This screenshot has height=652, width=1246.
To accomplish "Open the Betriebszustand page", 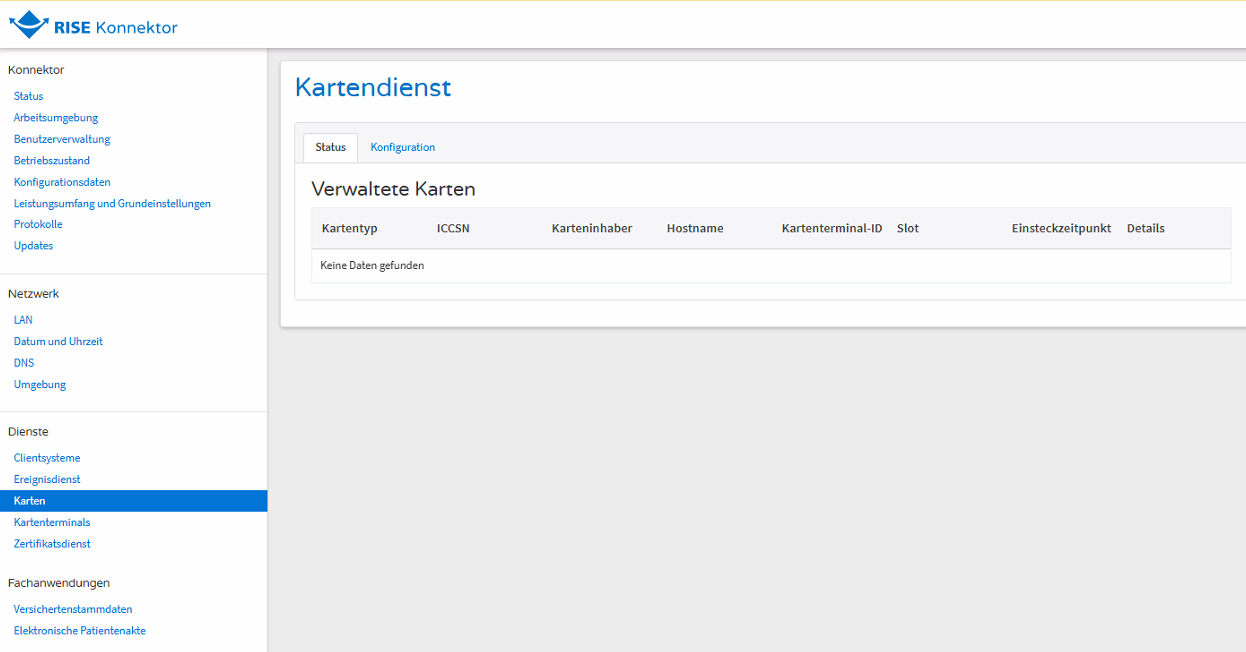I will point(52,160).
